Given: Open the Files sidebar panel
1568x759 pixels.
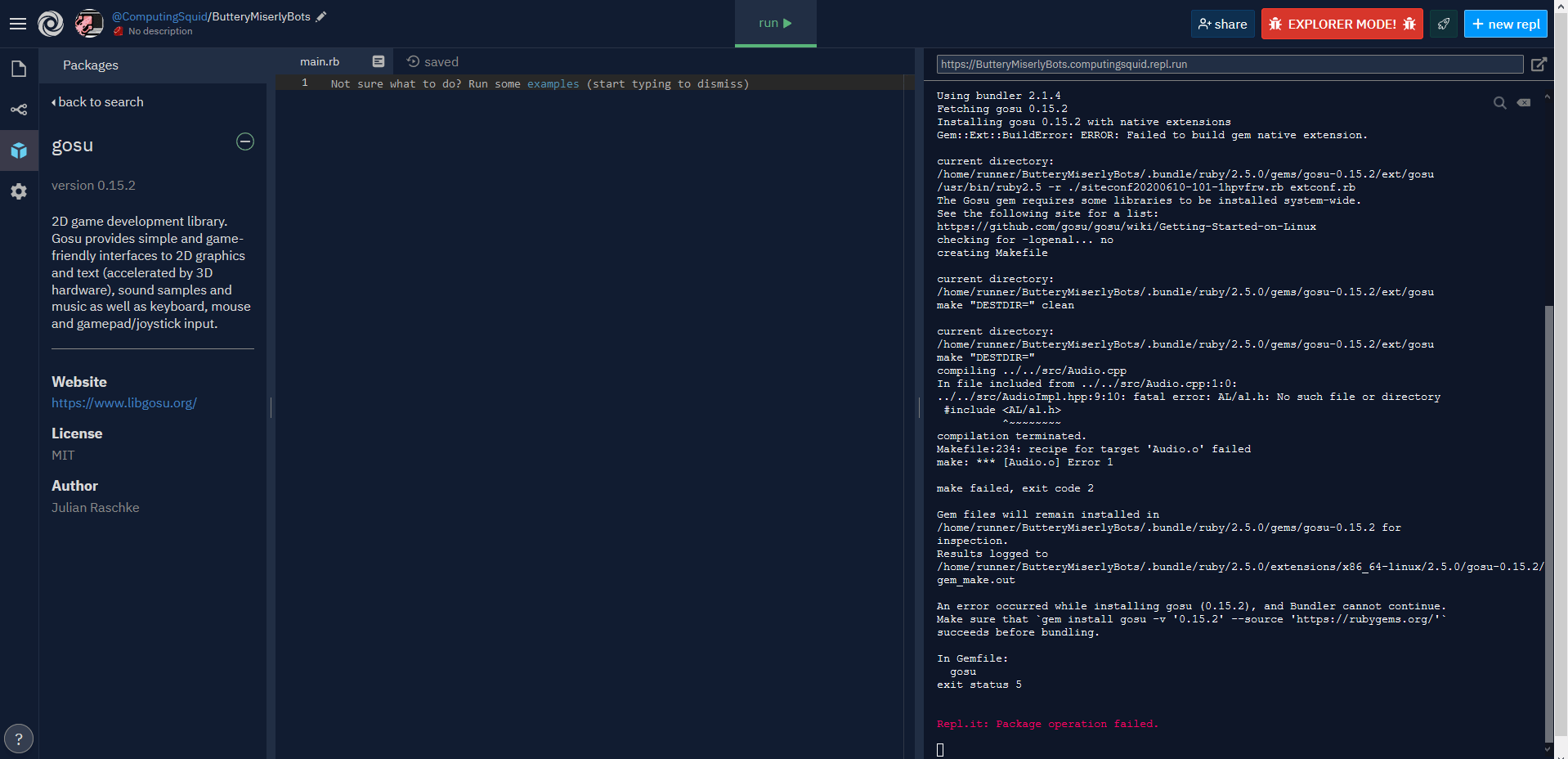Looking at the screenshot, I should [x=19, y=69].
